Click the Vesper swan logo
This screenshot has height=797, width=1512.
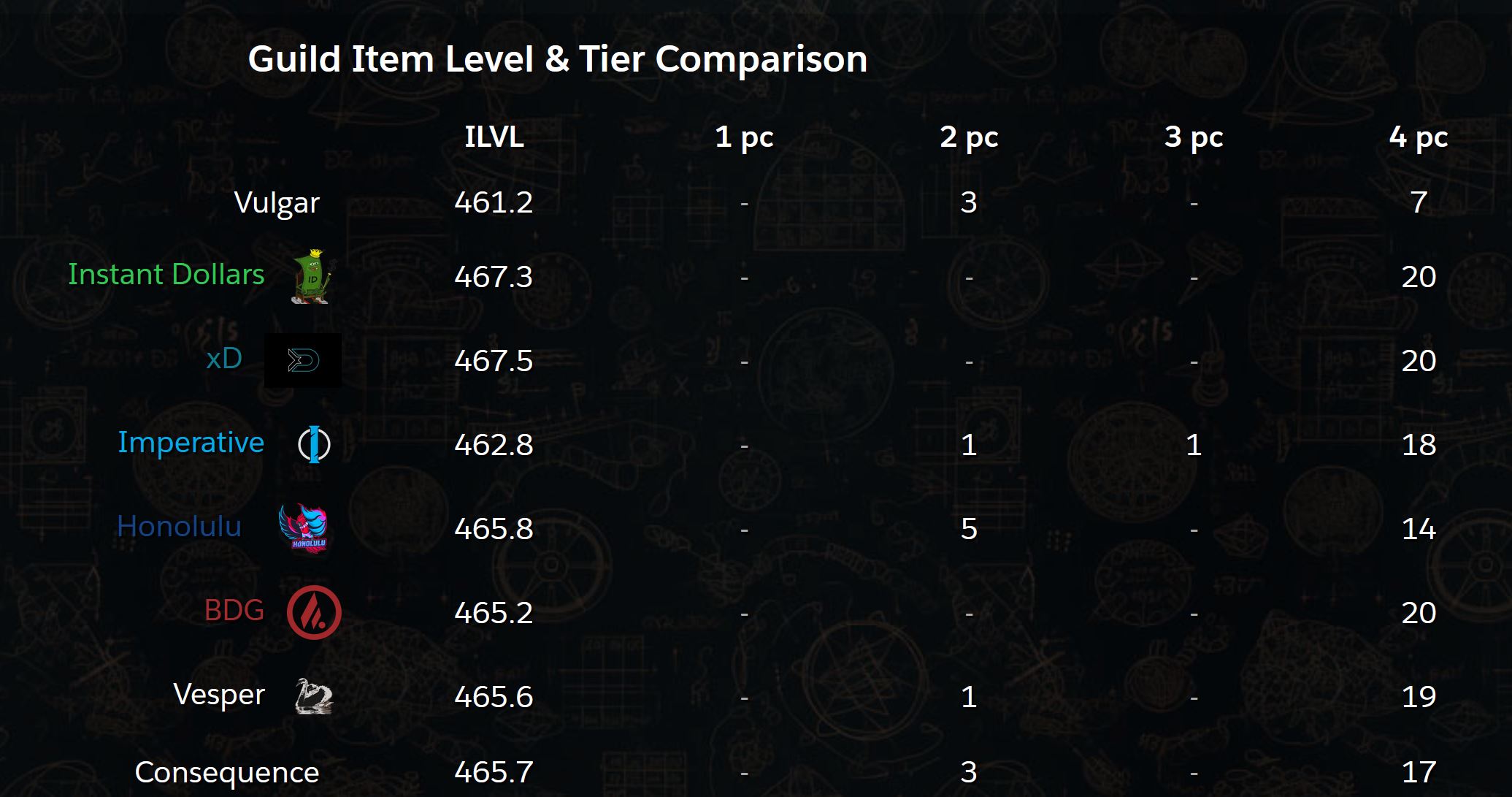[x=314, y=695]
